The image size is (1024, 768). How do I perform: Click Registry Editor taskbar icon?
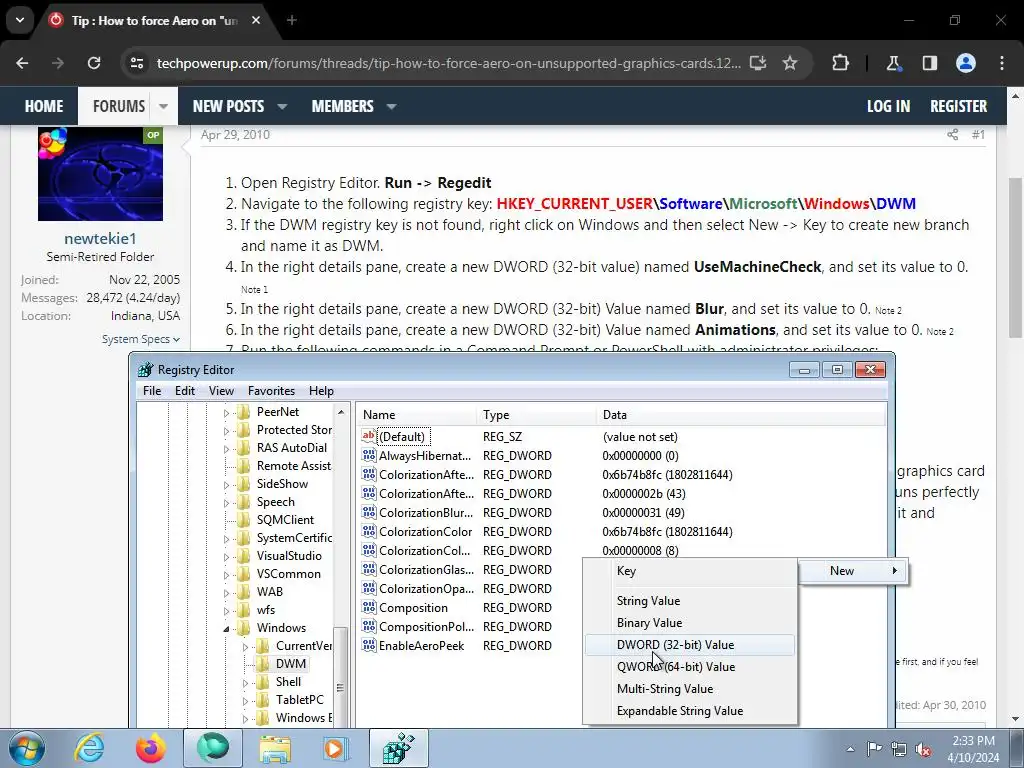tap(398, 748)
